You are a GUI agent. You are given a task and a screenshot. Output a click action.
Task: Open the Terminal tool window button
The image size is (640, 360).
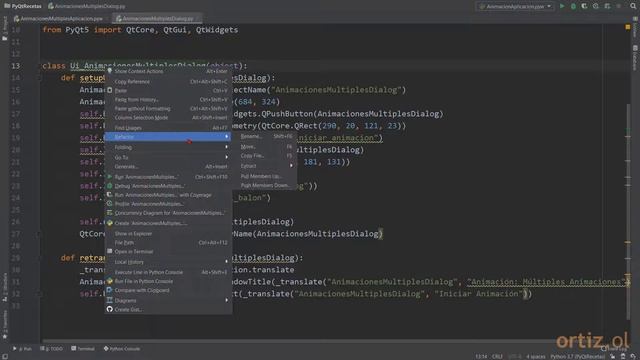(83, 349)
